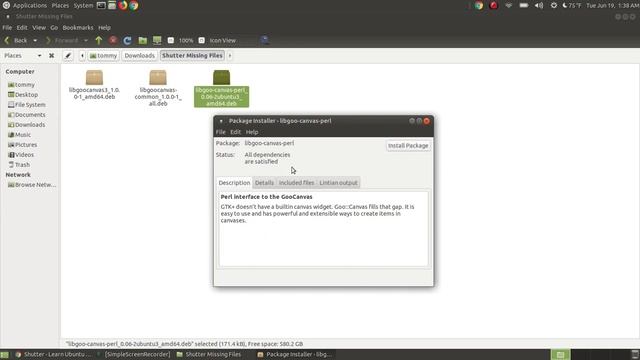Zoom out using the minus icon
The image size is (640, 360).
[x=171, y=40]
